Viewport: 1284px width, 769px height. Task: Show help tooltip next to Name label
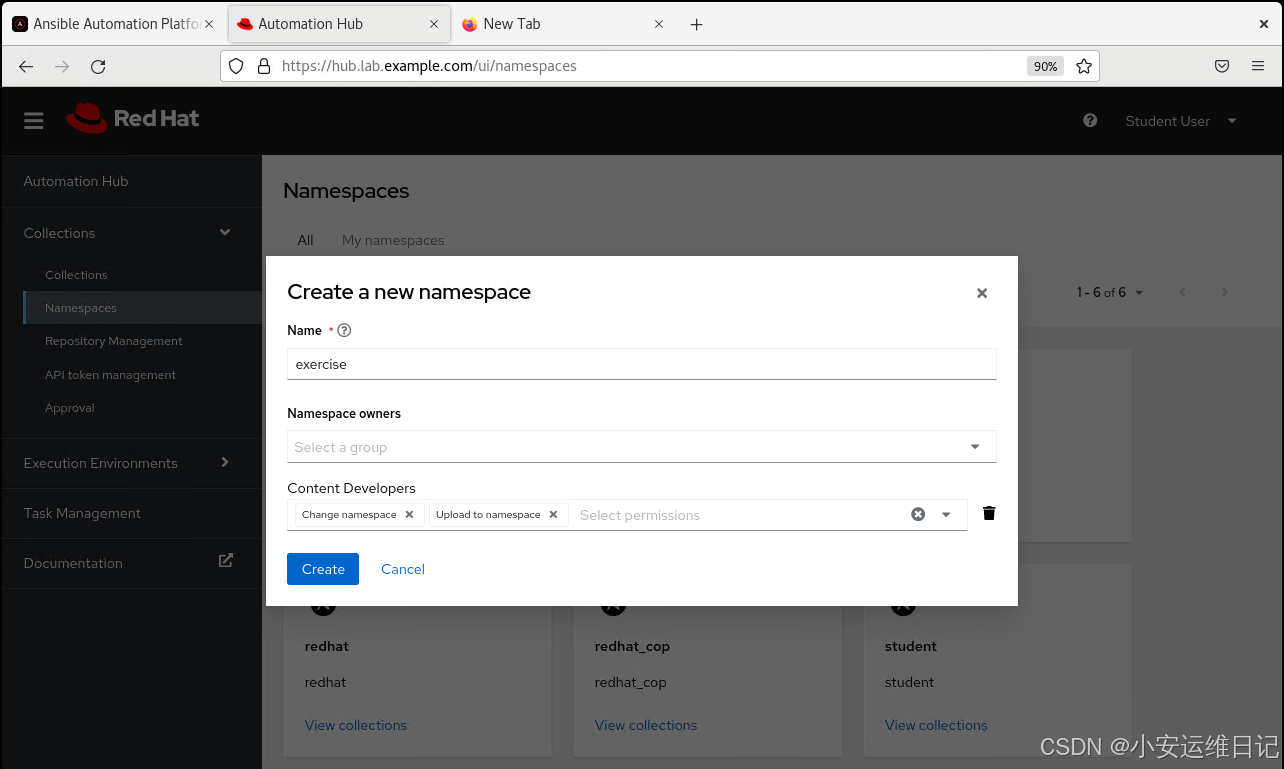(x=345, y=330)
